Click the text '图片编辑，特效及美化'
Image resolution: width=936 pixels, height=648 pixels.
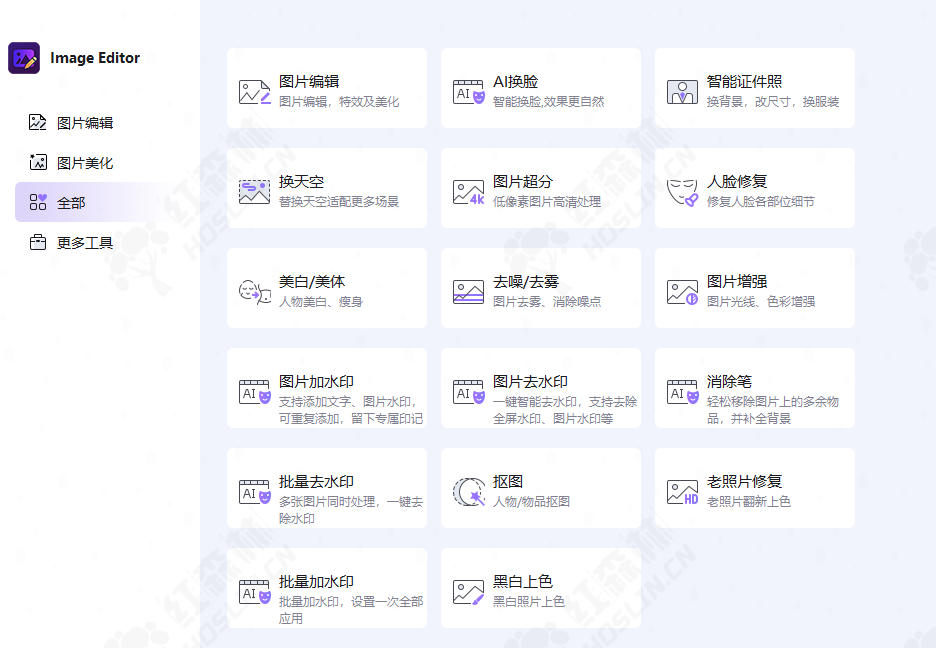338,102
